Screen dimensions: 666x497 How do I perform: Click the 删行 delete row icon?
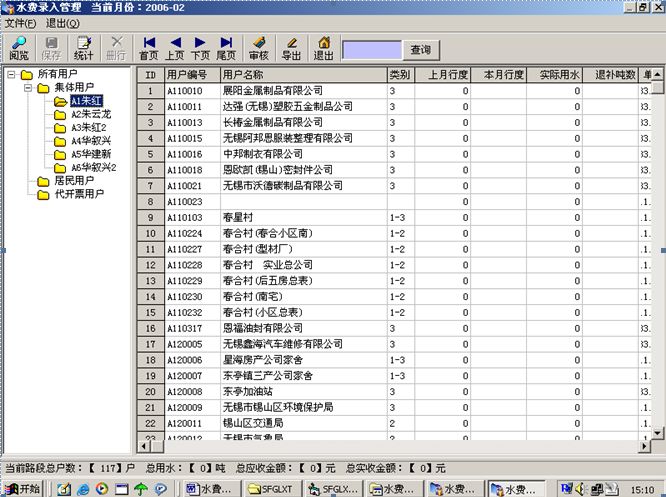[116, 48]
